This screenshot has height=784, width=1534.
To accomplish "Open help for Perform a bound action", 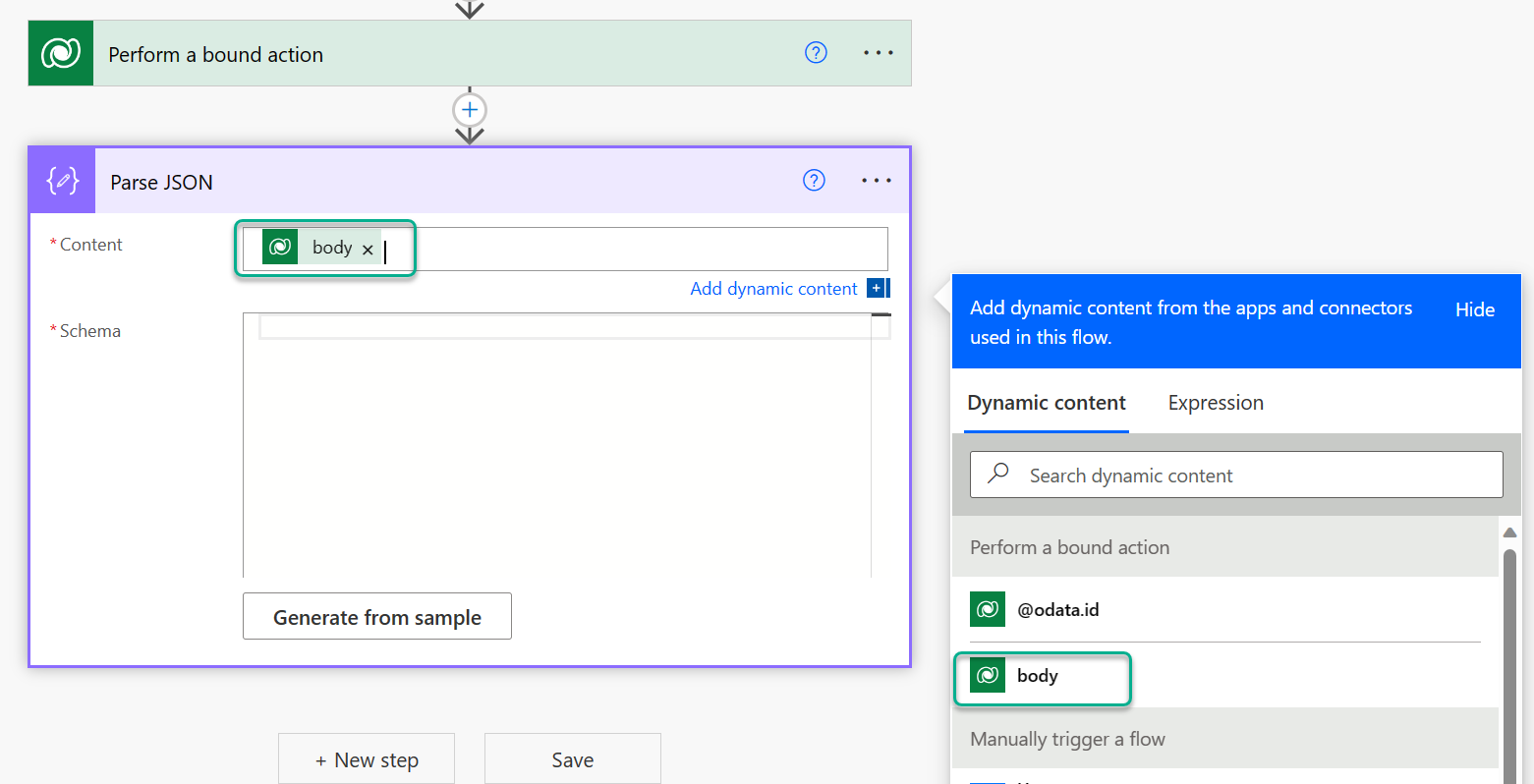I will click(x=816, y=52).
